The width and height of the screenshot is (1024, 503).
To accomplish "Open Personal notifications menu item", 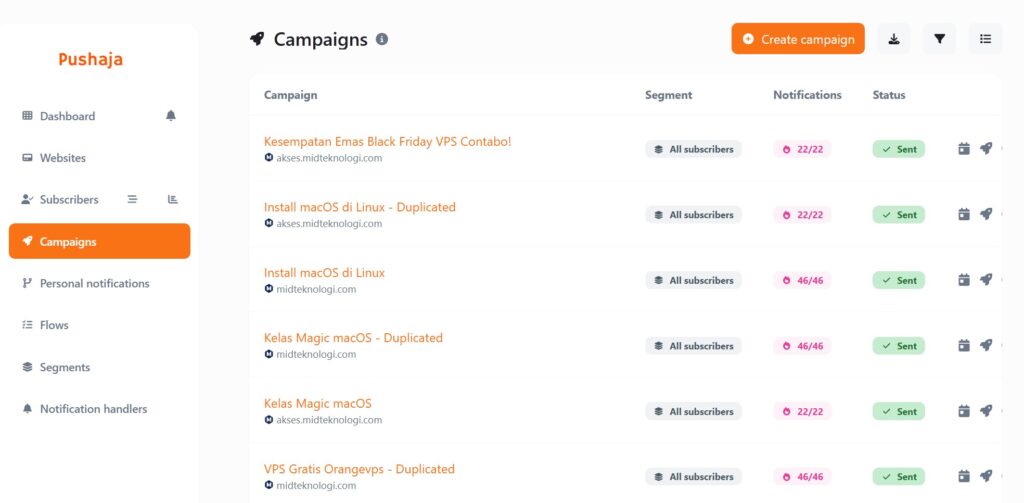I will click(94, 283).
